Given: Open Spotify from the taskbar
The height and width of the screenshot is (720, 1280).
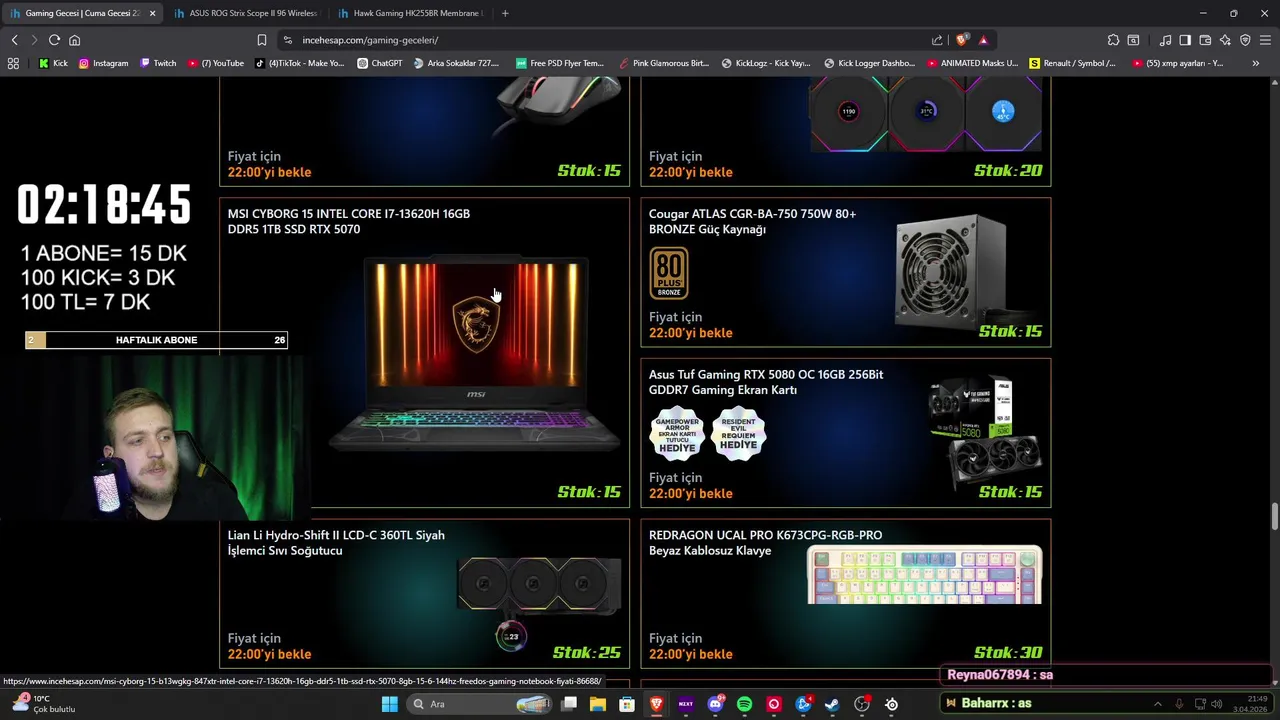Looking at the screenshot, I should click(744, 704).
